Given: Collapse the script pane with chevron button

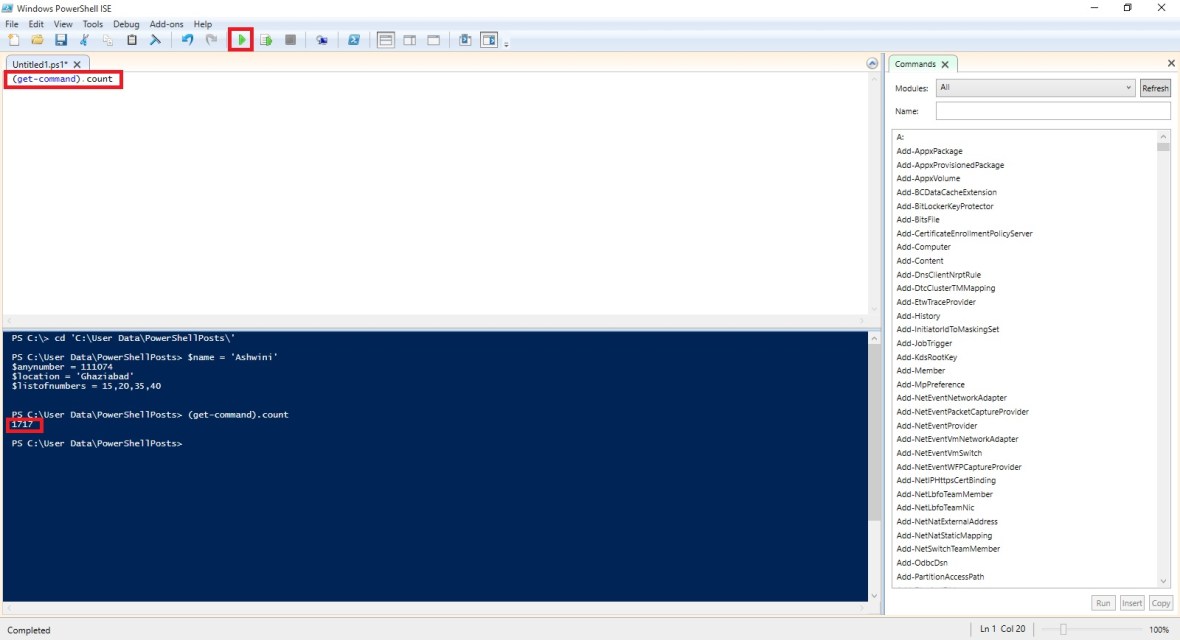Looking at the screenshot, I should tap(872, 64).
